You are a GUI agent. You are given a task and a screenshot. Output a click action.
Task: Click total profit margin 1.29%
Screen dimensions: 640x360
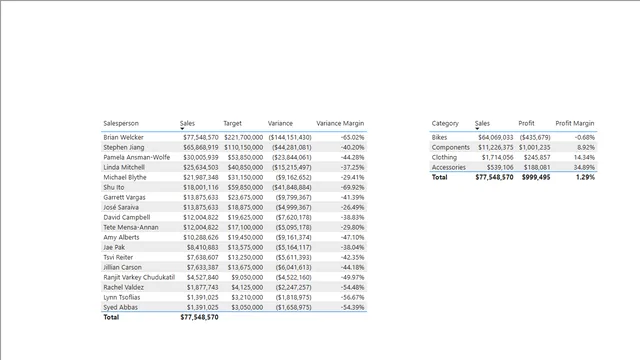[x=585, y=177]
